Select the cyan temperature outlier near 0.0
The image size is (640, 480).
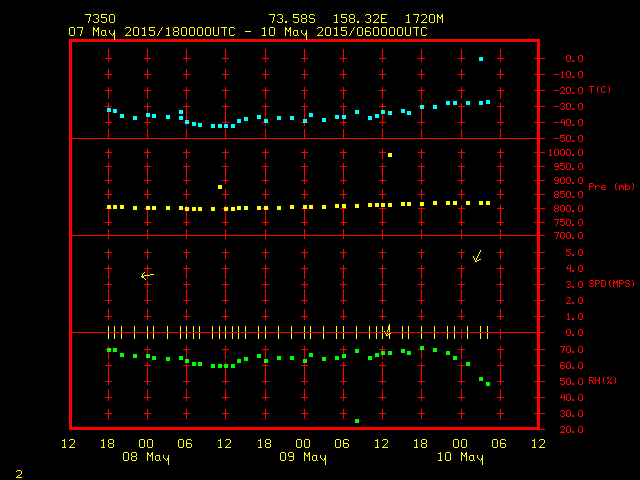[x=481, y=59]
